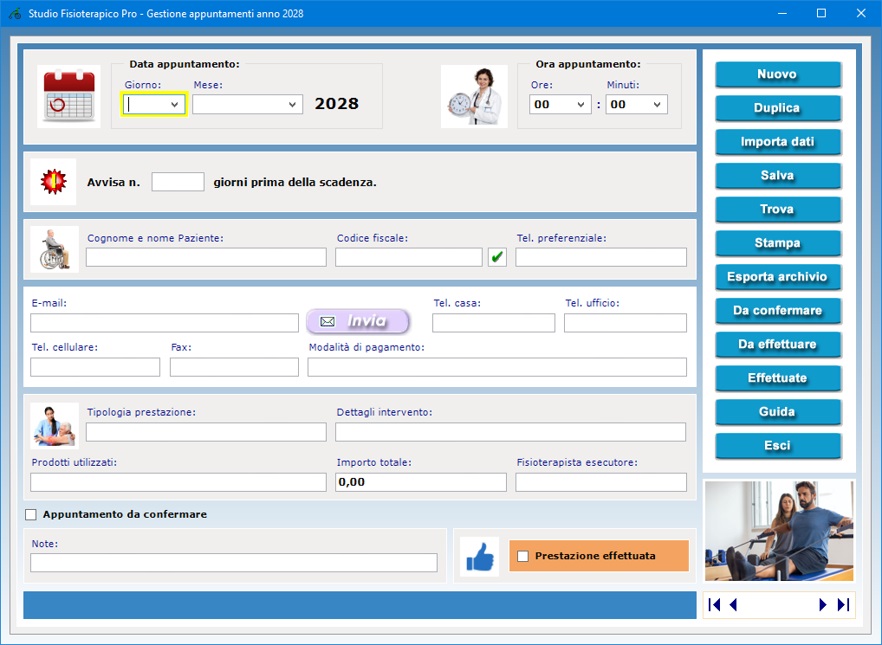Image resolution: width=882 pixels, height=645 pixels.
Task: Click the app icon in title bar
Action: [15, 13]
